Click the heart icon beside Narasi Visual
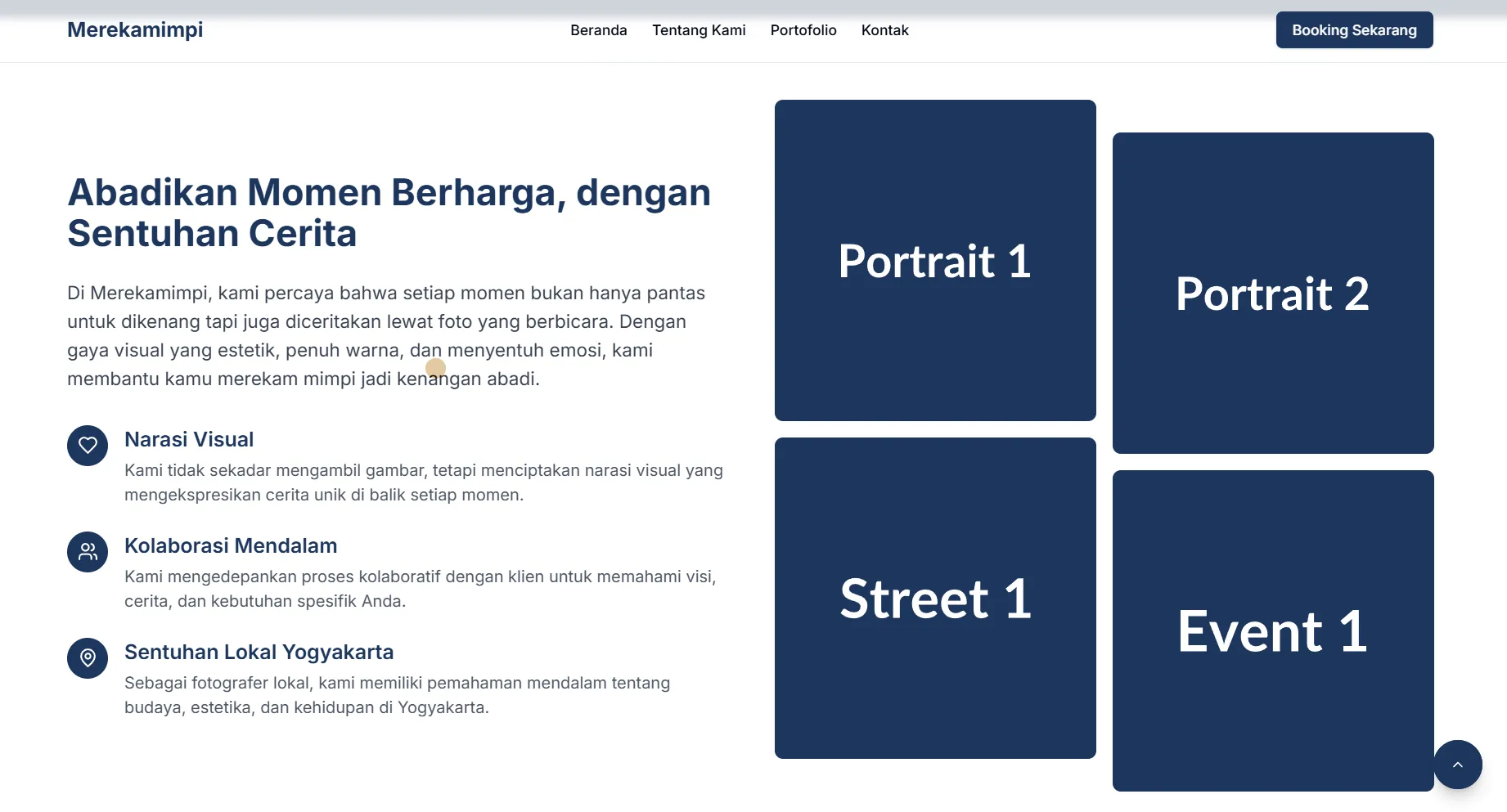Viewport: 1507px width, 812px height. point(88,445)
